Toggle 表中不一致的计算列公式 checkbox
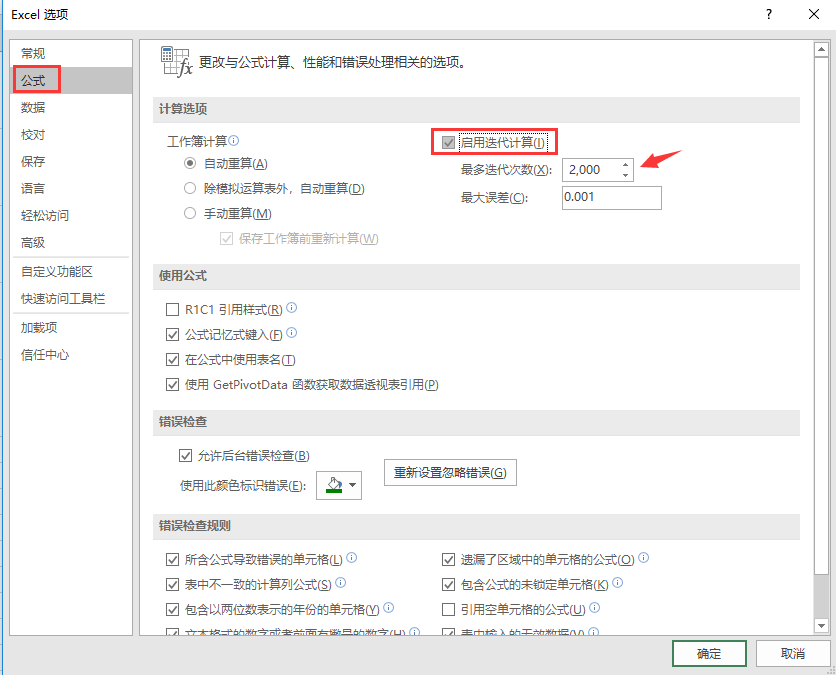Screen dimensions: 836x675 (x=172, y=584)
